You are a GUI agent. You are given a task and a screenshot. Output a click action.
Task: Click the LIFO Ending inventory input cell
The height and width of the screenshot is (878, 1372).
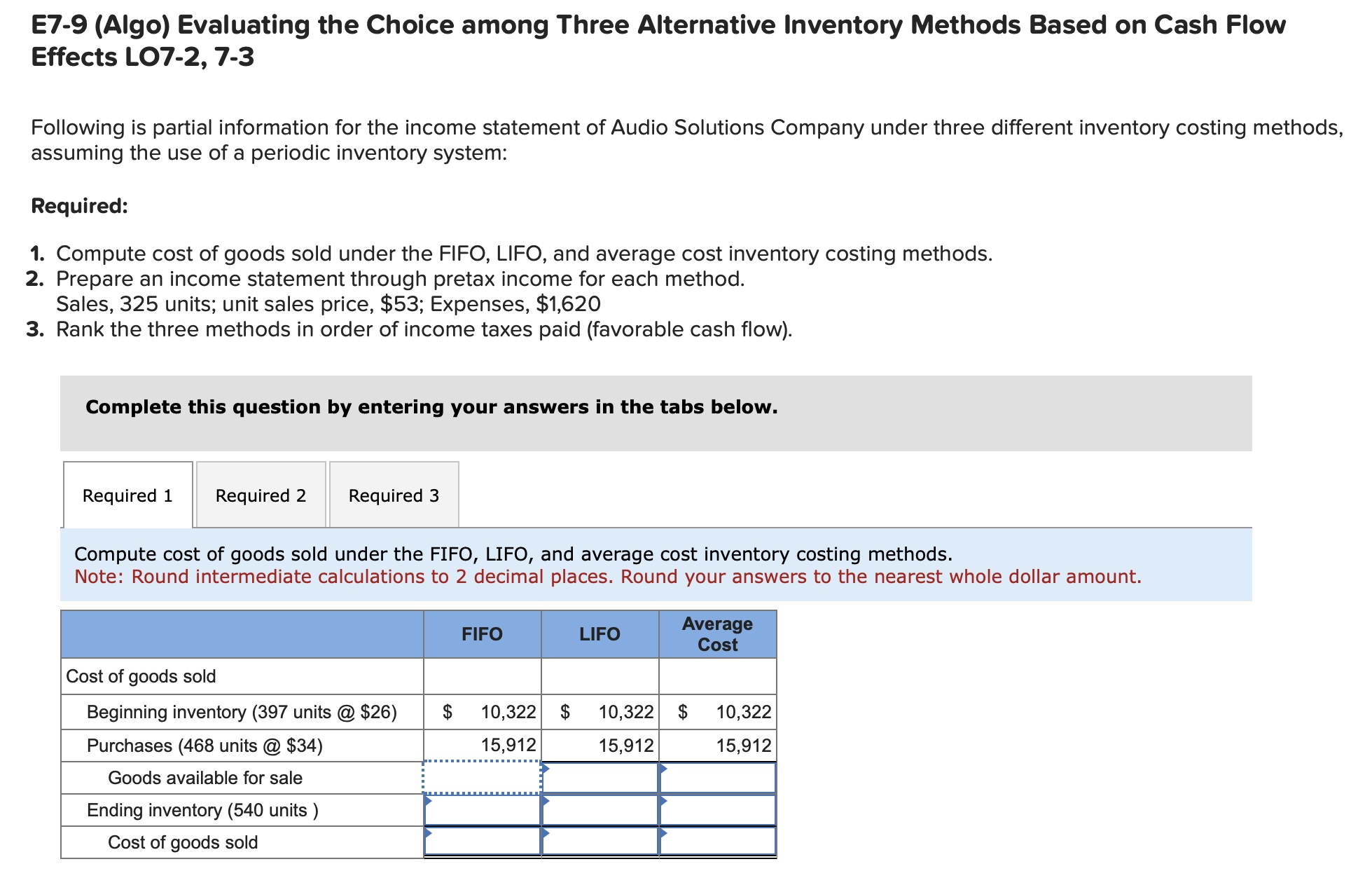[x=599, y=810]
